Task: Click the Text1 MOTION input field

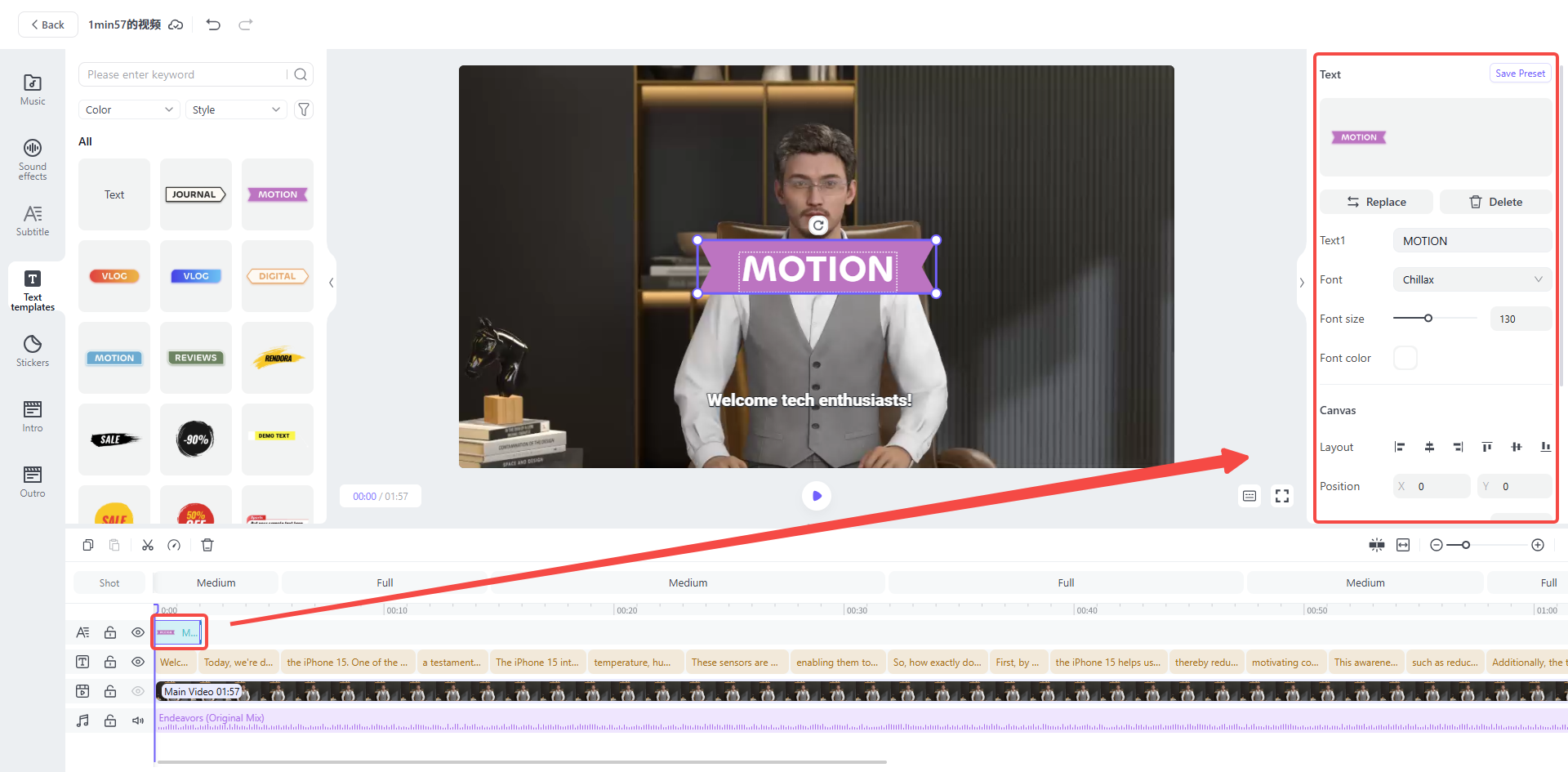Action: coord(1472,241)
